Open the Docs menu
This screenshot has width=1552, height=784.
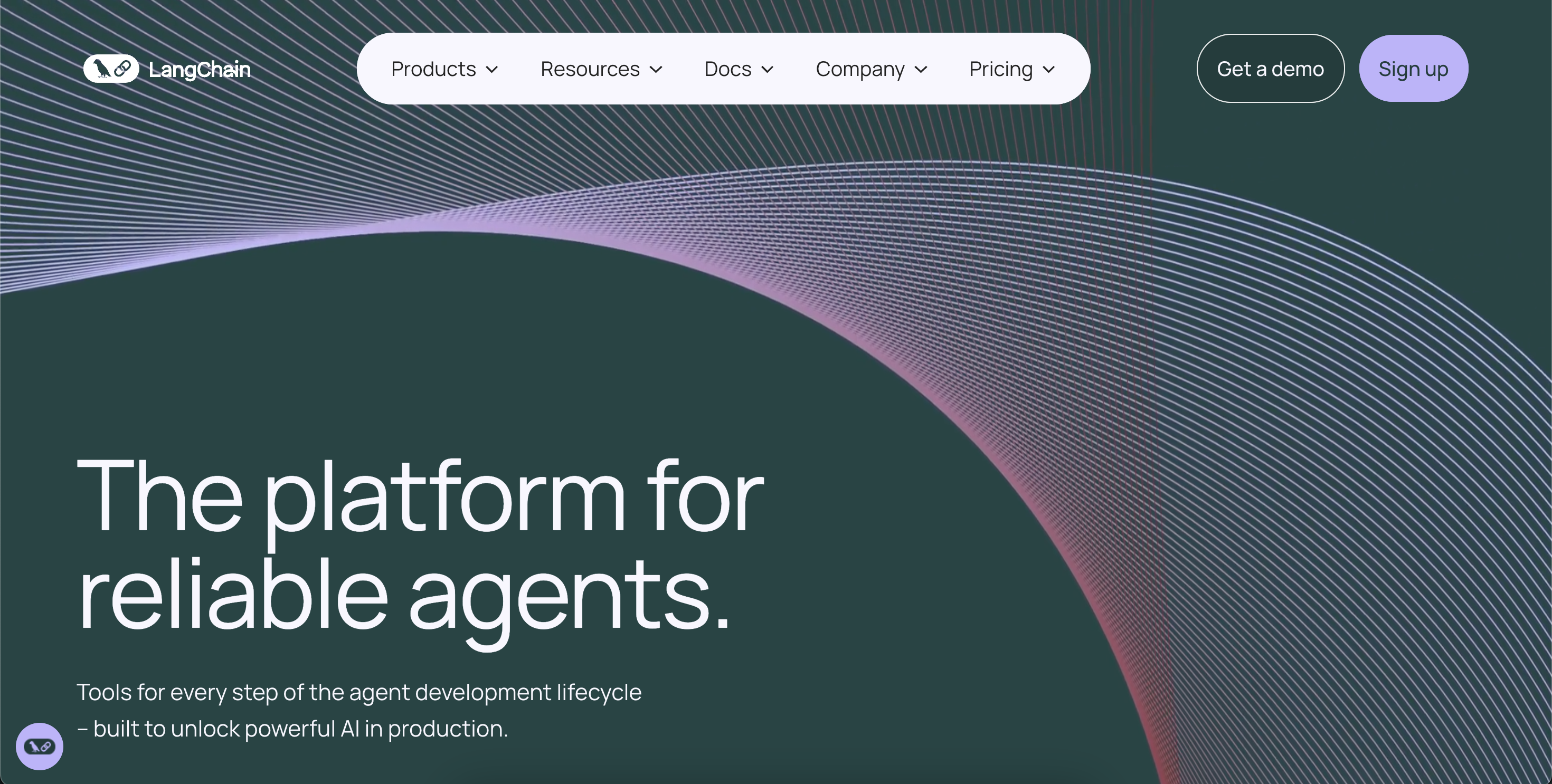point(739,69)
